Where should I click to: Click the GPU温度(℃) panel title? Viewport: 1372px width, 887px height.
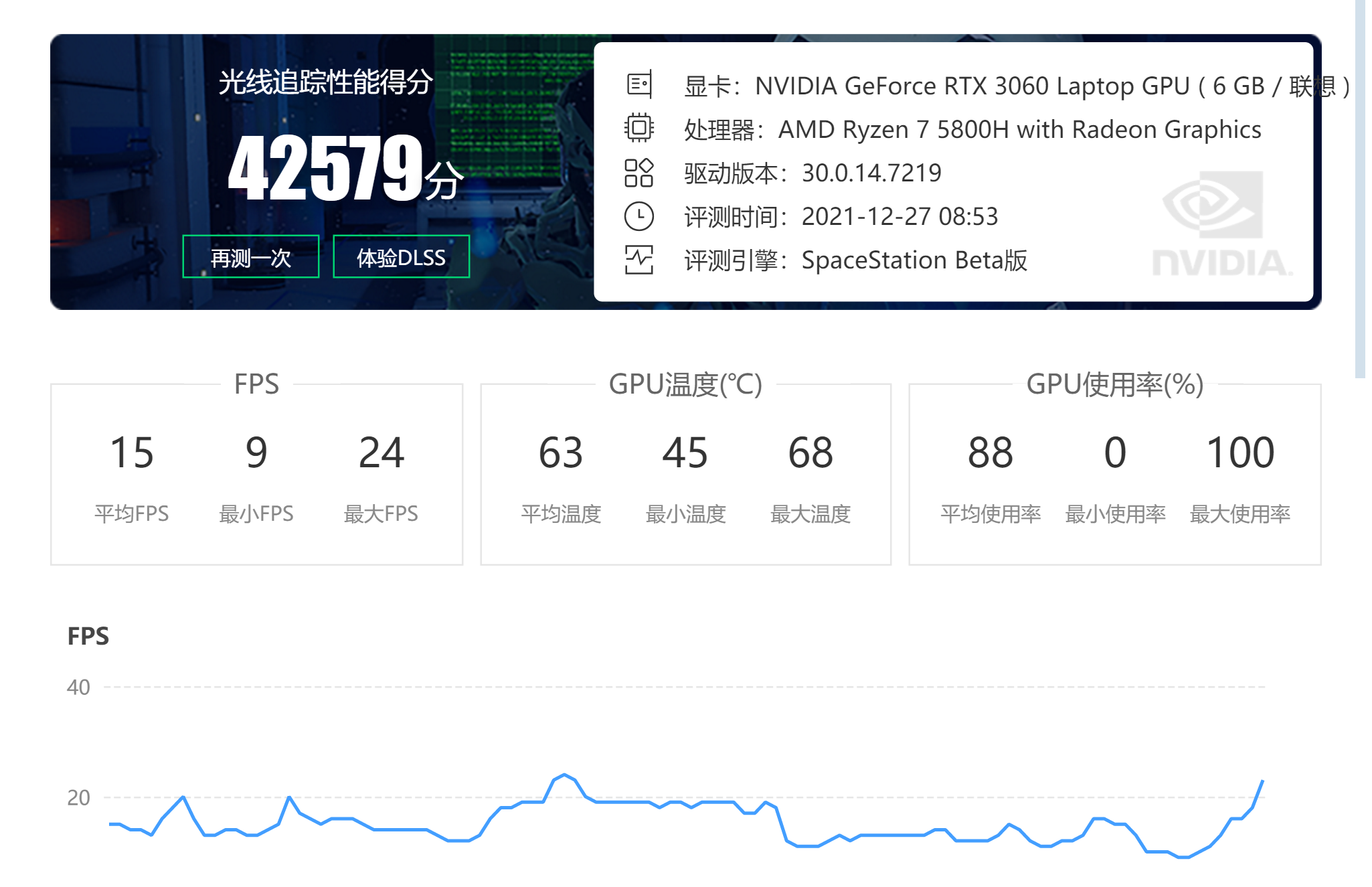685,384
